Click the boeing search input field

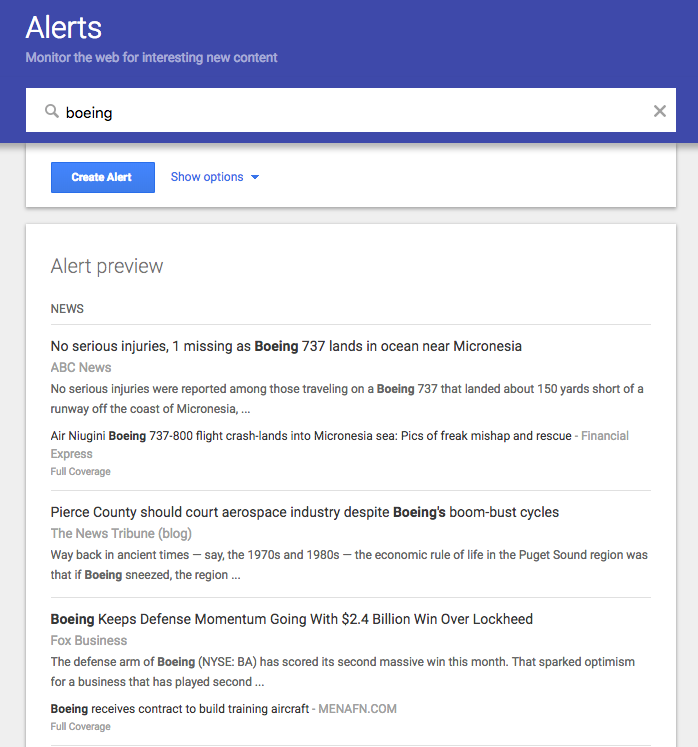350,112
